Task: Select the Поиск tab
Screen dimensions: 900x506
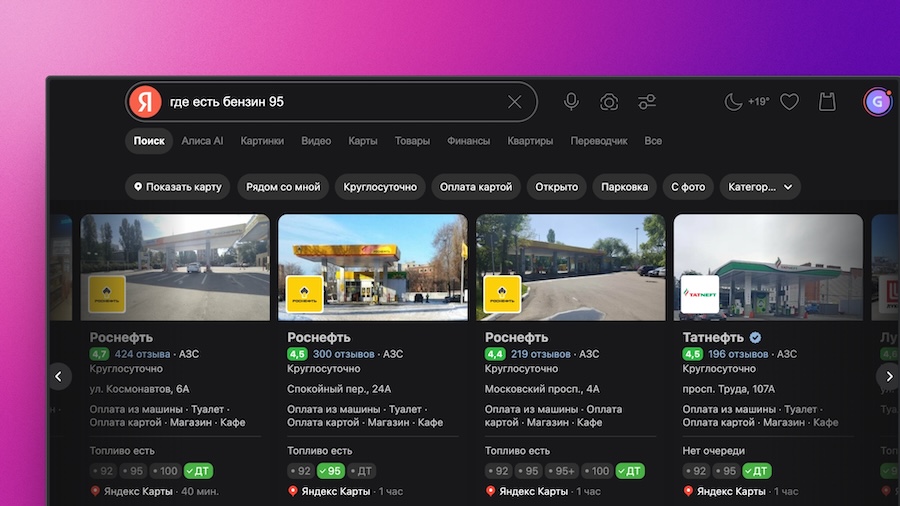Action: point(149,141)
